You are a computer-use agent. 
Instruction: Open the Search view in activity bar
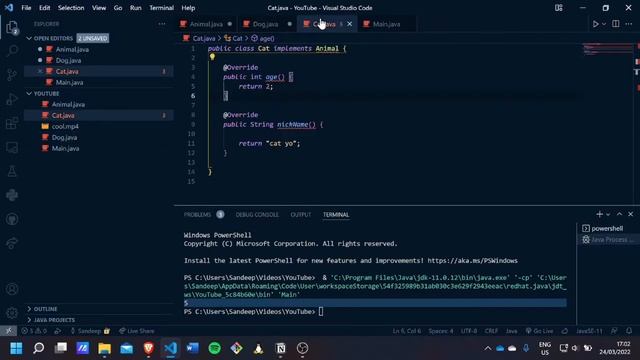(12, 51)
